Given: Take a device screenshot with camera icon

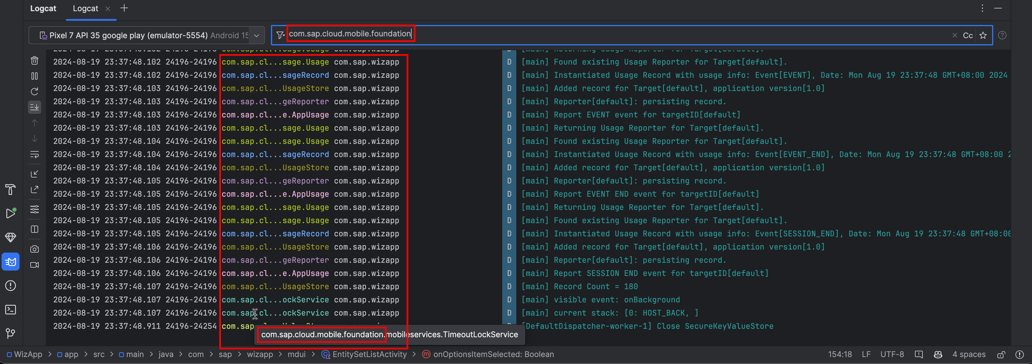Looking at the screenshot, I should pos(34,249).
